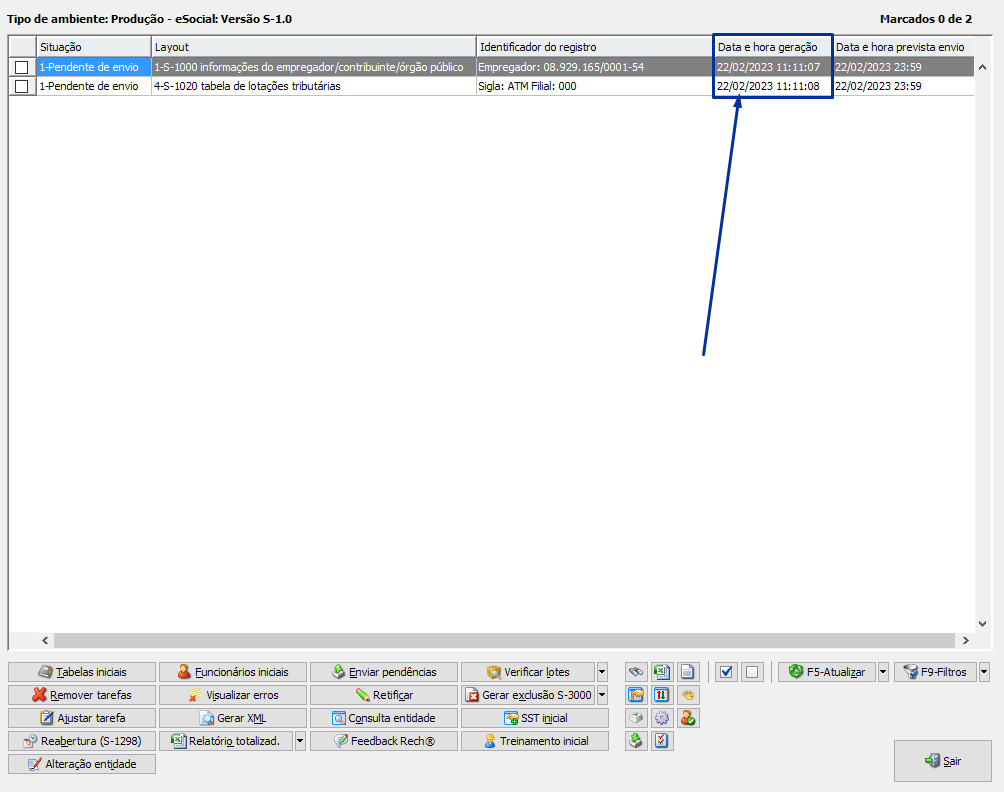The width and height of the screenshot is (1004, 792).
Task: Click the Funcionários iniciais button
Action: pyautogui.click(x=233, y=672)
